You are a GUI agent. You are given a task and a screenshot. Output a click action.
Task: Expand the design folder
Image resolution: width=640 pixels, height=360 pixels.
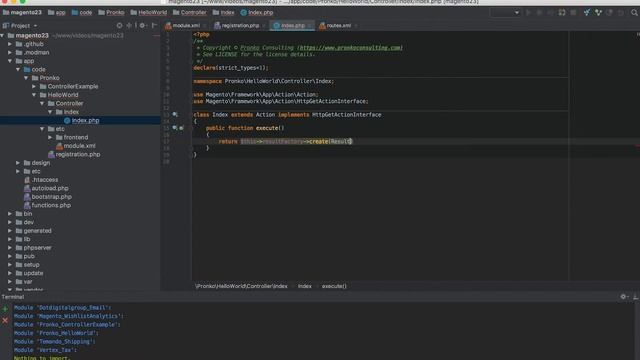(x=18, y=163)
